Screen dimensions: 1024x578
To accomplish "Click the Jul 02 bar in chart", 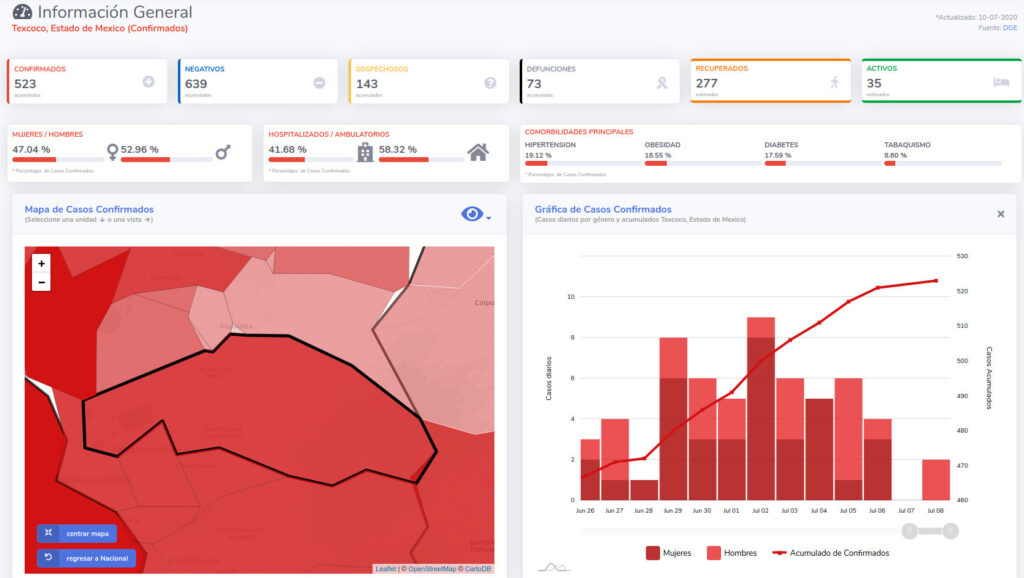I will pyautogui.click(x=761, y=410).
